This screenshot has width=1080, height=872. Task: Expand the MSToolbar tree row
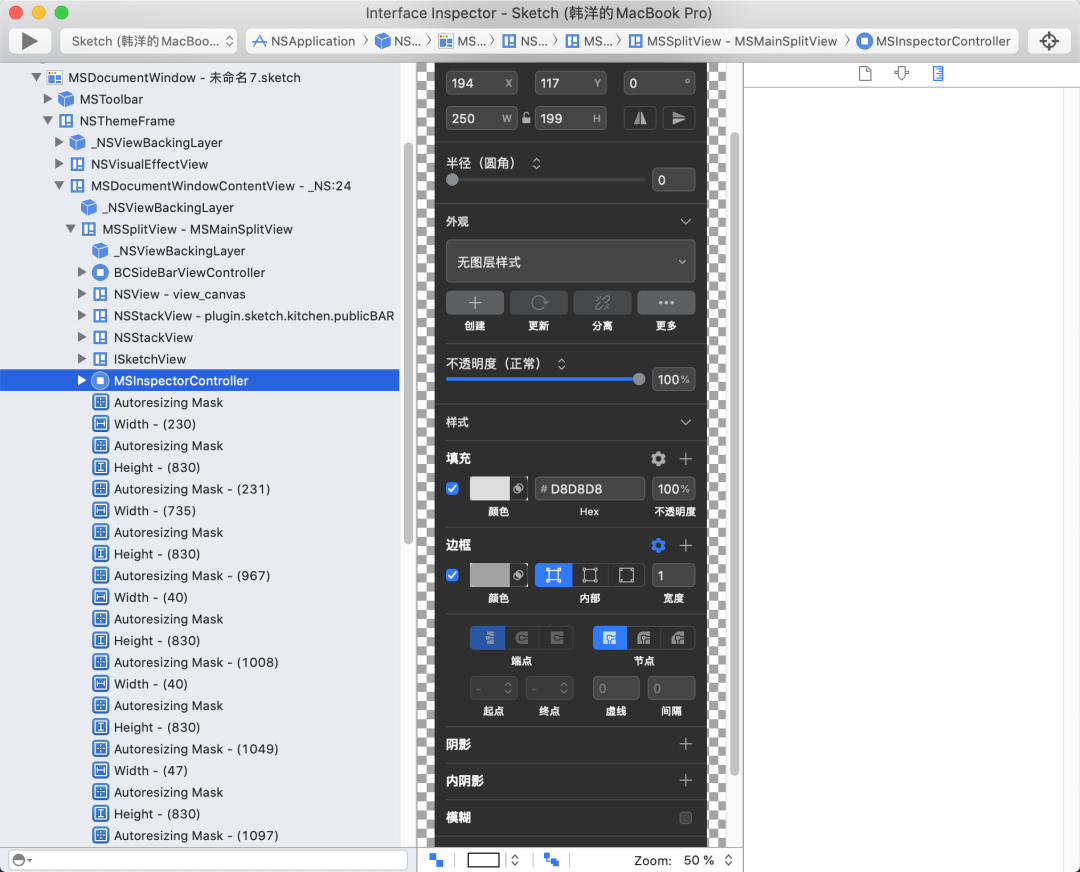click(x=48, y=99)
